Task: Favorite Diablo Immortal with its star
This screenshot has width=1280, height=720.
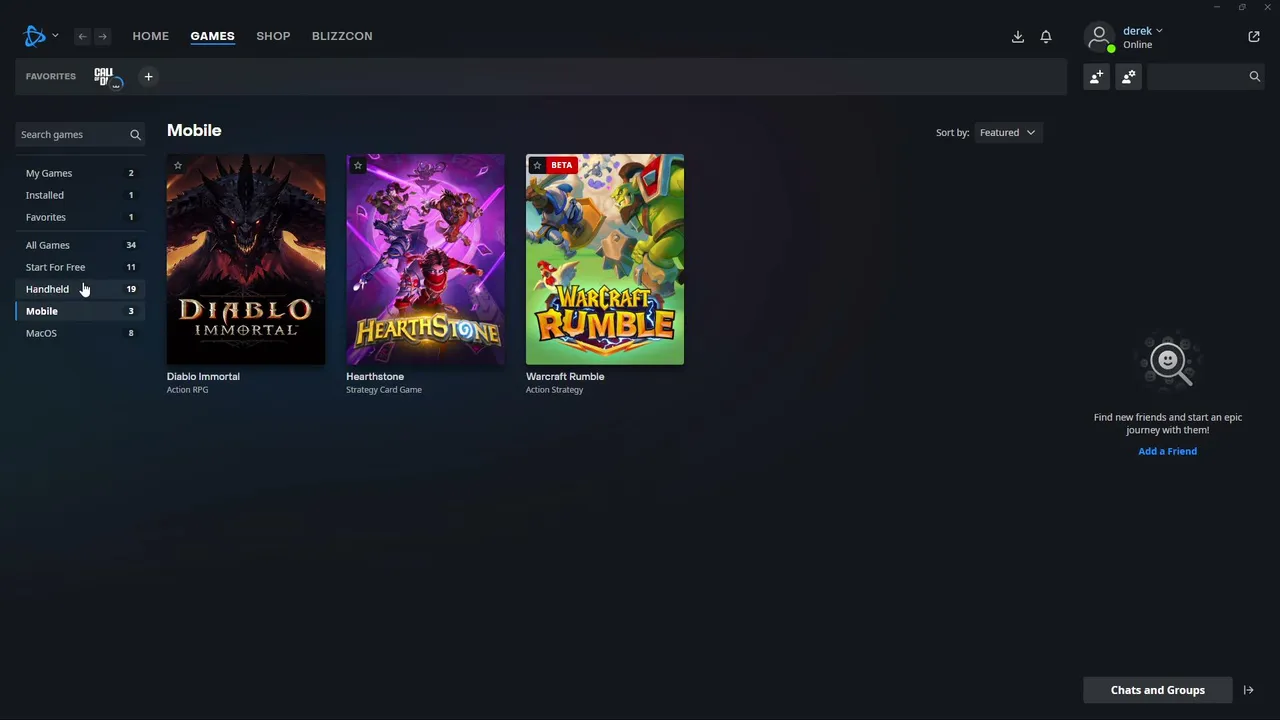Action: click(178, 166)
